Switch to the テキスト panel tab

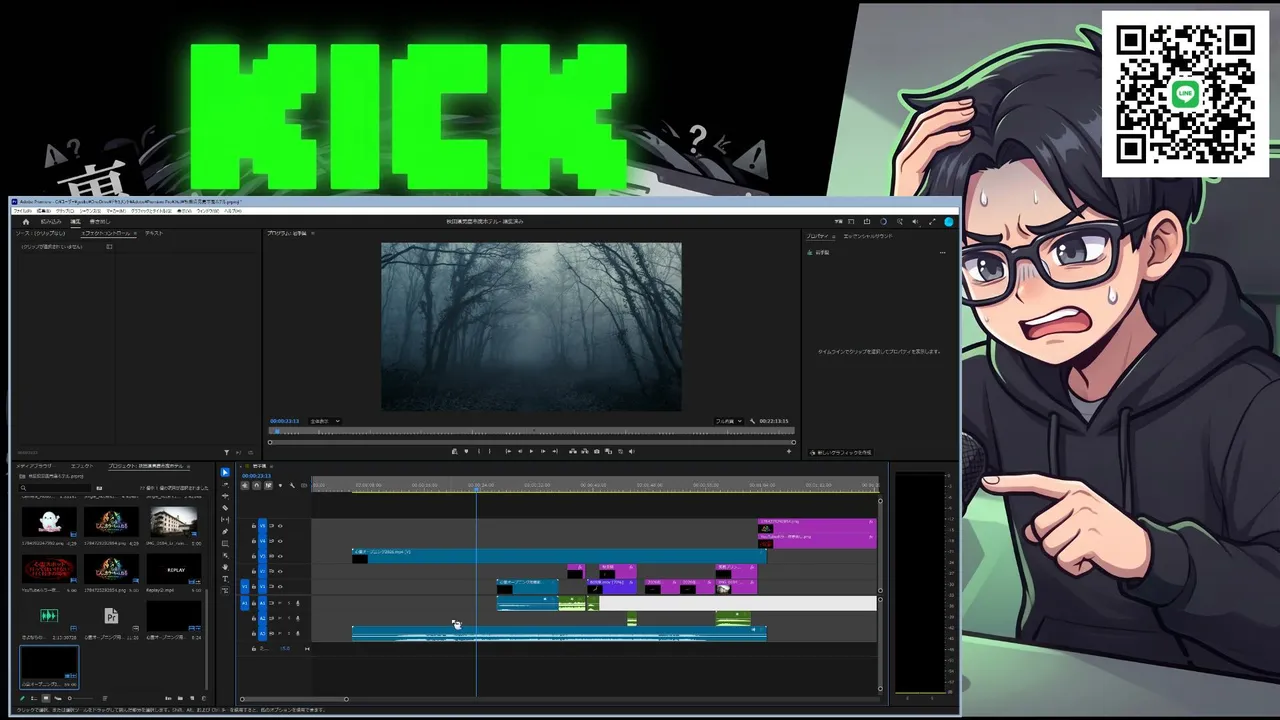click(x=154, y=233)
